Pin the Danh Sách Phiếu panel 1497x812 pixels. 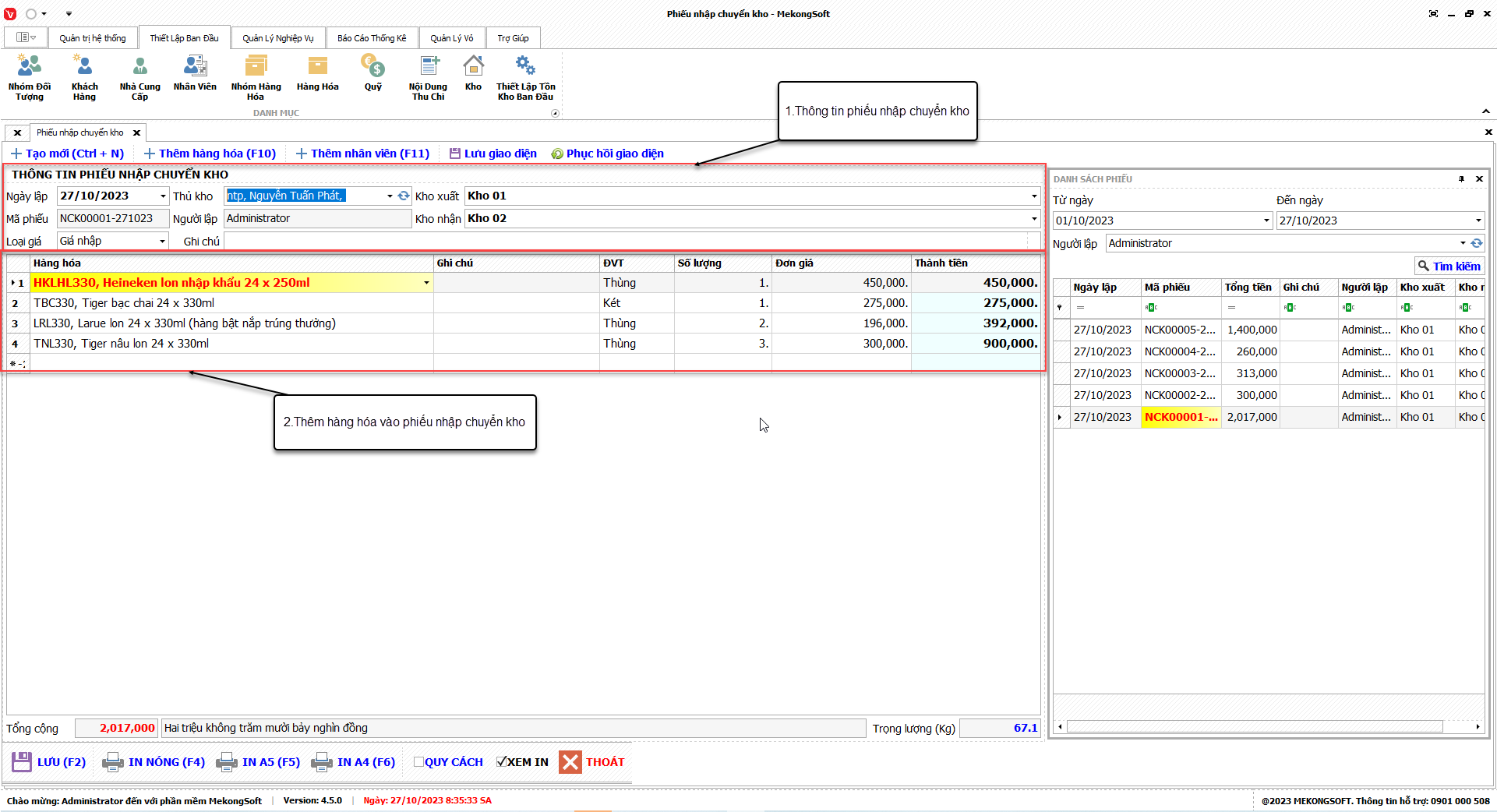1461,179
